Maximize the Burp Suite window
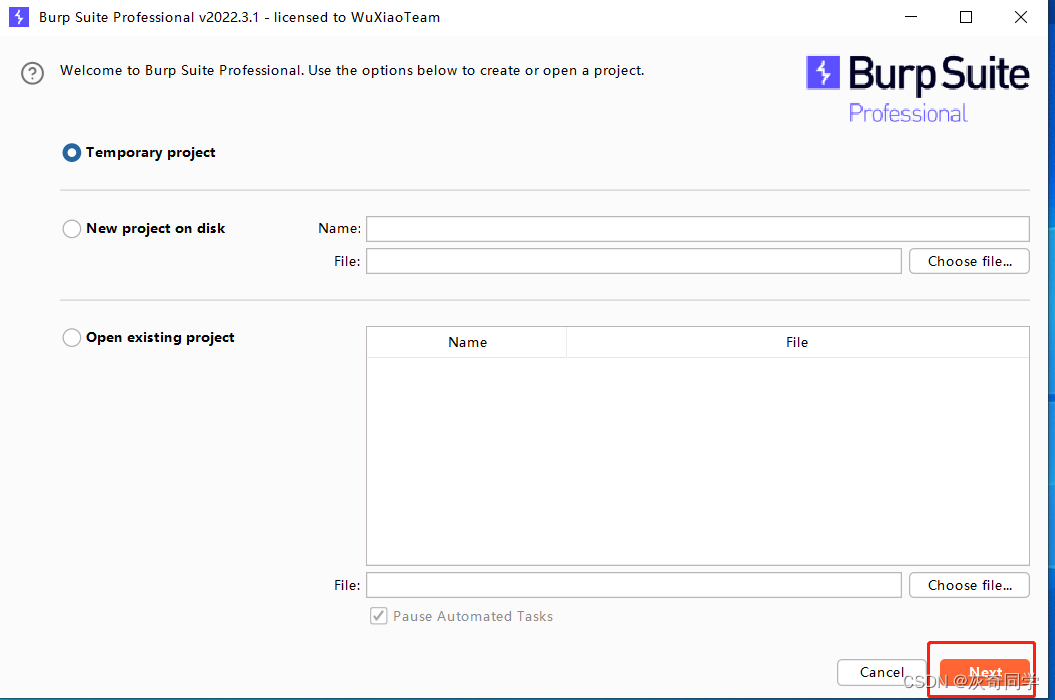Viewport: 1055px width, 700px height. point(966,17)
